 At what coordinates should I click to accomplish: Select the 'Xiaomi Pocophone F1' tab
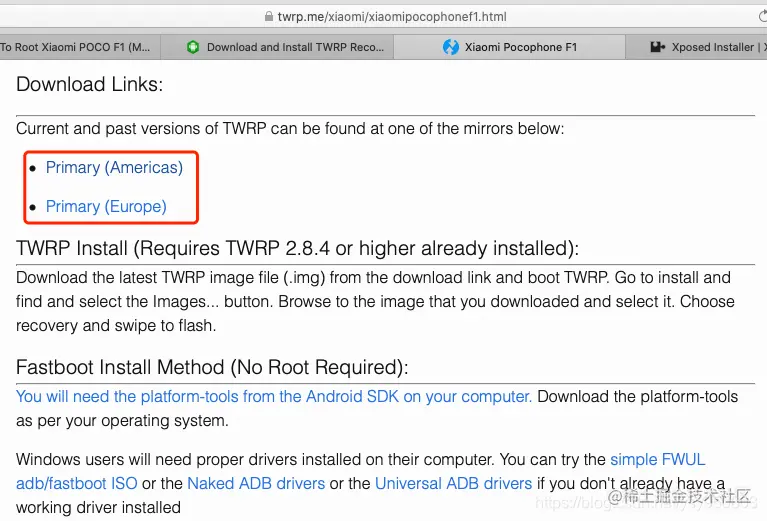(x=509, y=47)
